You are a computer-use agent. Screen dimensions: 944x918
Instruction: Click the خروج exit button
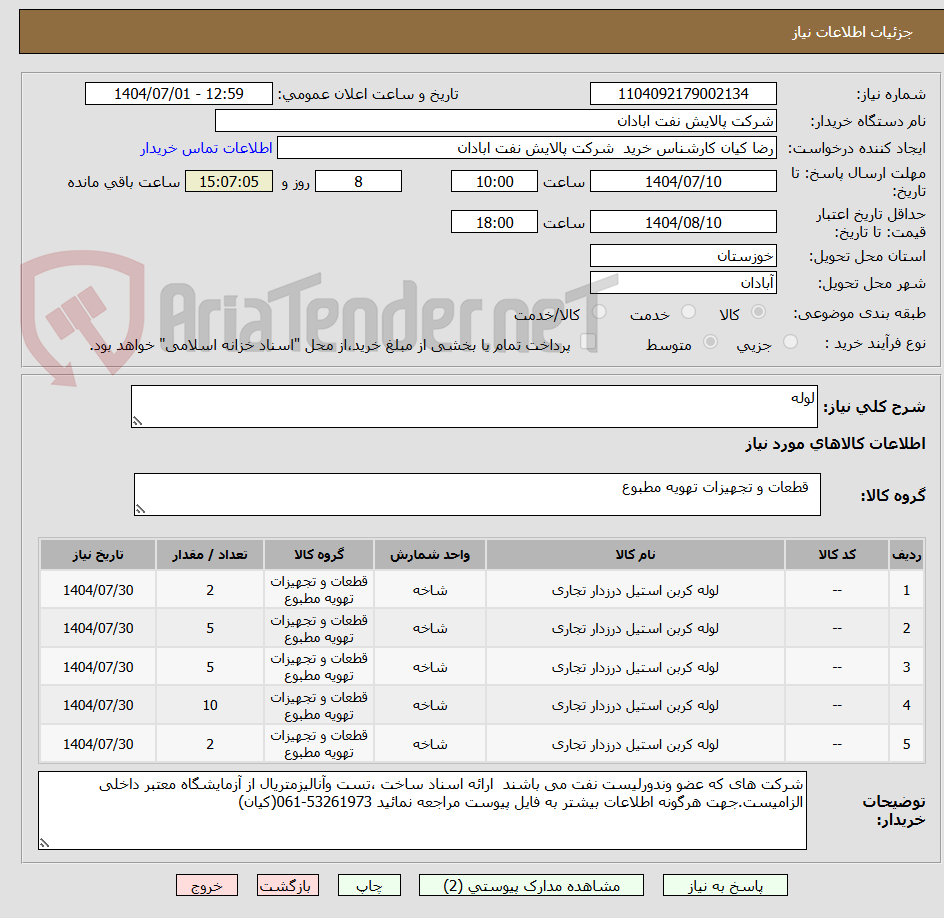pos(206,885)
